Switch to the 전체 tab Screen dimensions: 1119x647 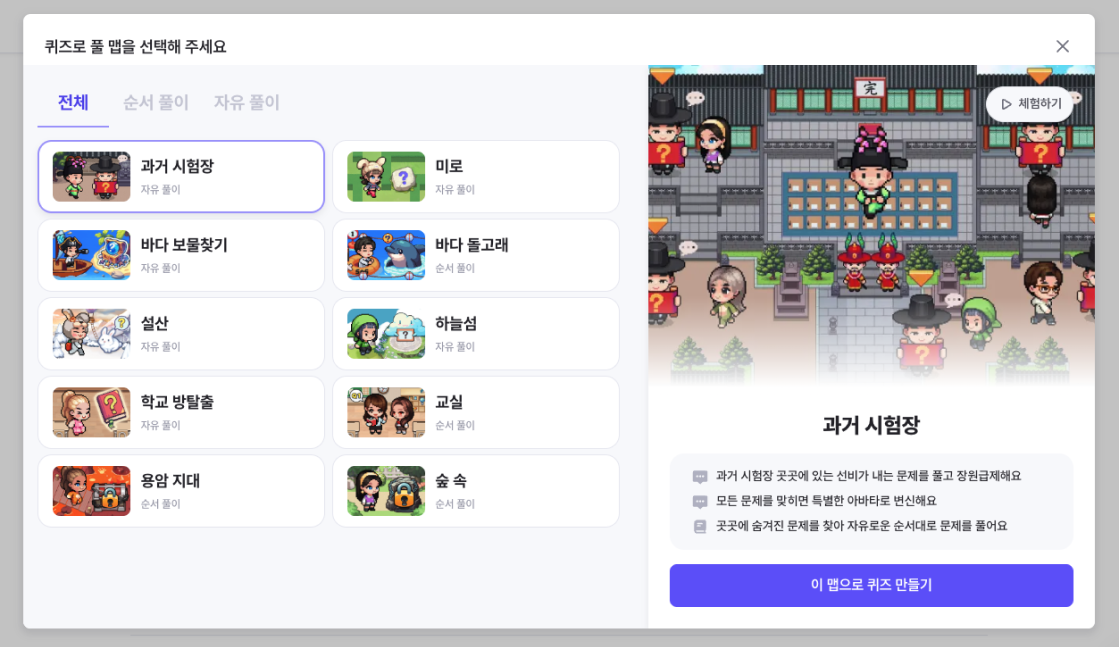(x=73, y=103)
